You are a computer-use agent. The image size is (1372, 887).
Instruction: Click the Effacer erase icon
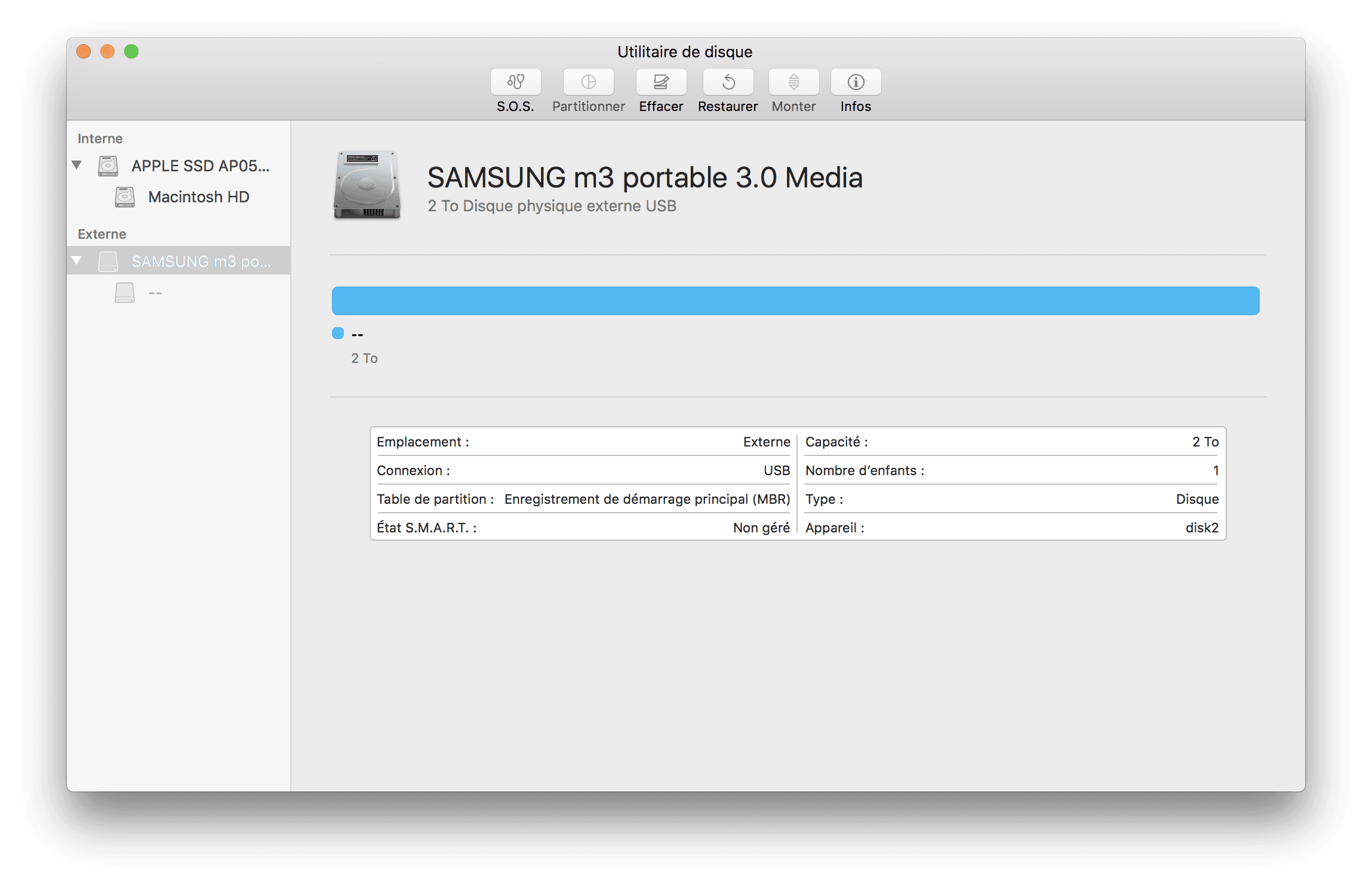[x=661, y=82]
